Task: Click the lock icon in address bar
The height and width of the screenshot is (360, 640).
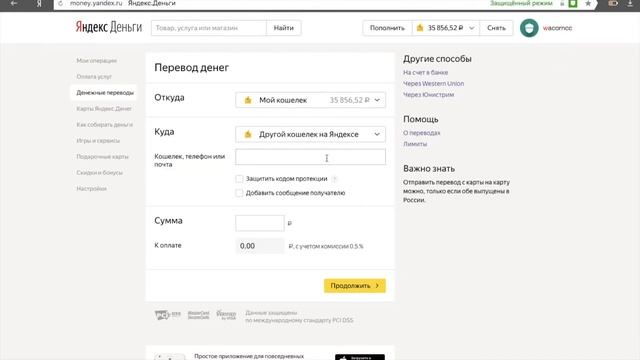Action: [x=562, y=3]
